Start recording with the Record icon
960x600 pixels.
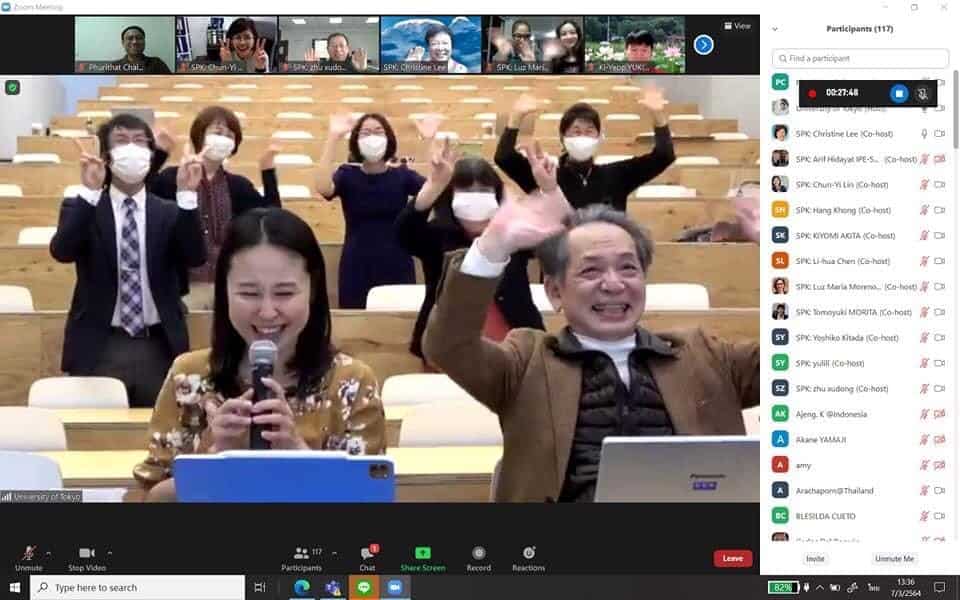click(478, 554)
